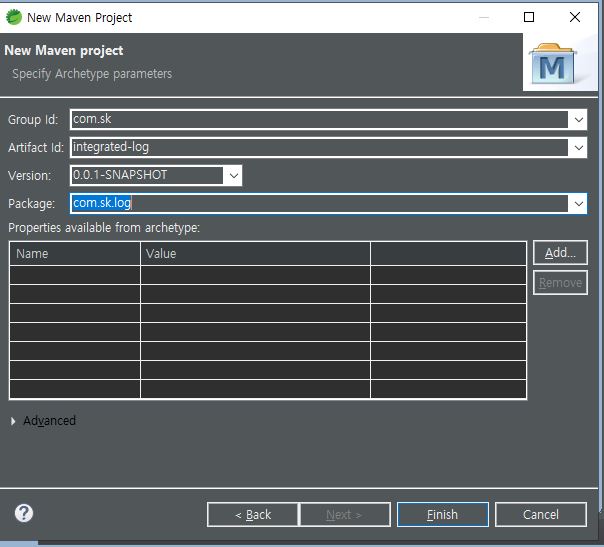Click the Value column header
This screenshot has height=547, width=604.
pos(255,254)
